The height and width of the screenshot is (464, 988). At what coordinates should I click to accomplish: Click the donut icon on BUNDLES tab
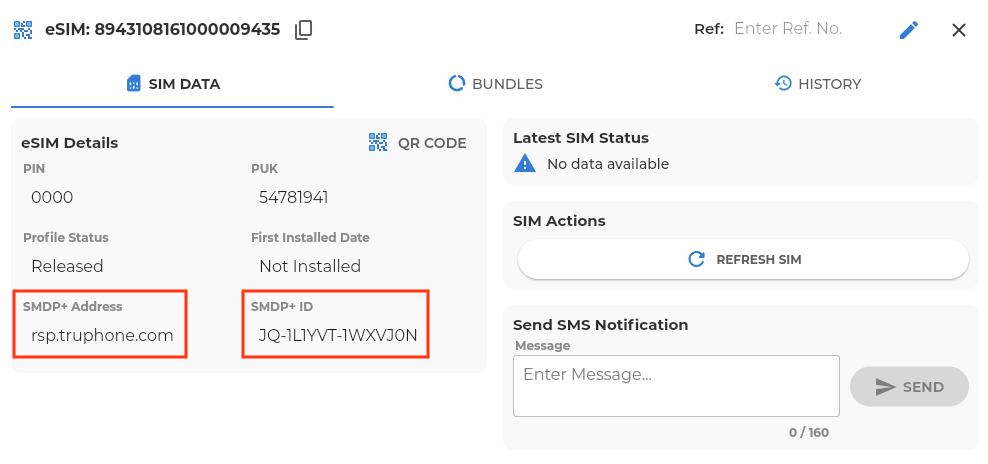coord(456,83)
